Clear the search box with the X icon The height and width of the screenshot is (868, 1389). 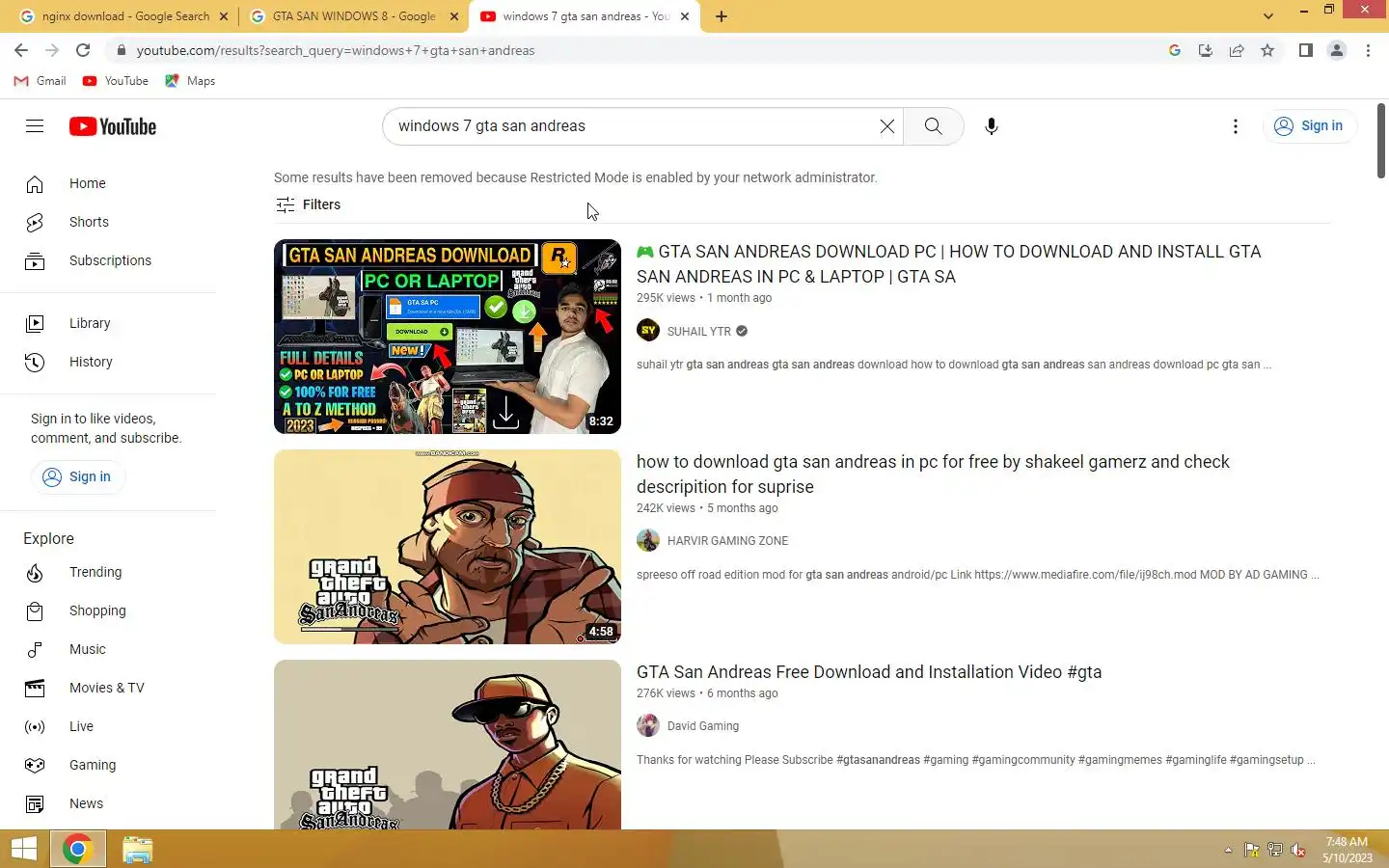pos(886,126)
